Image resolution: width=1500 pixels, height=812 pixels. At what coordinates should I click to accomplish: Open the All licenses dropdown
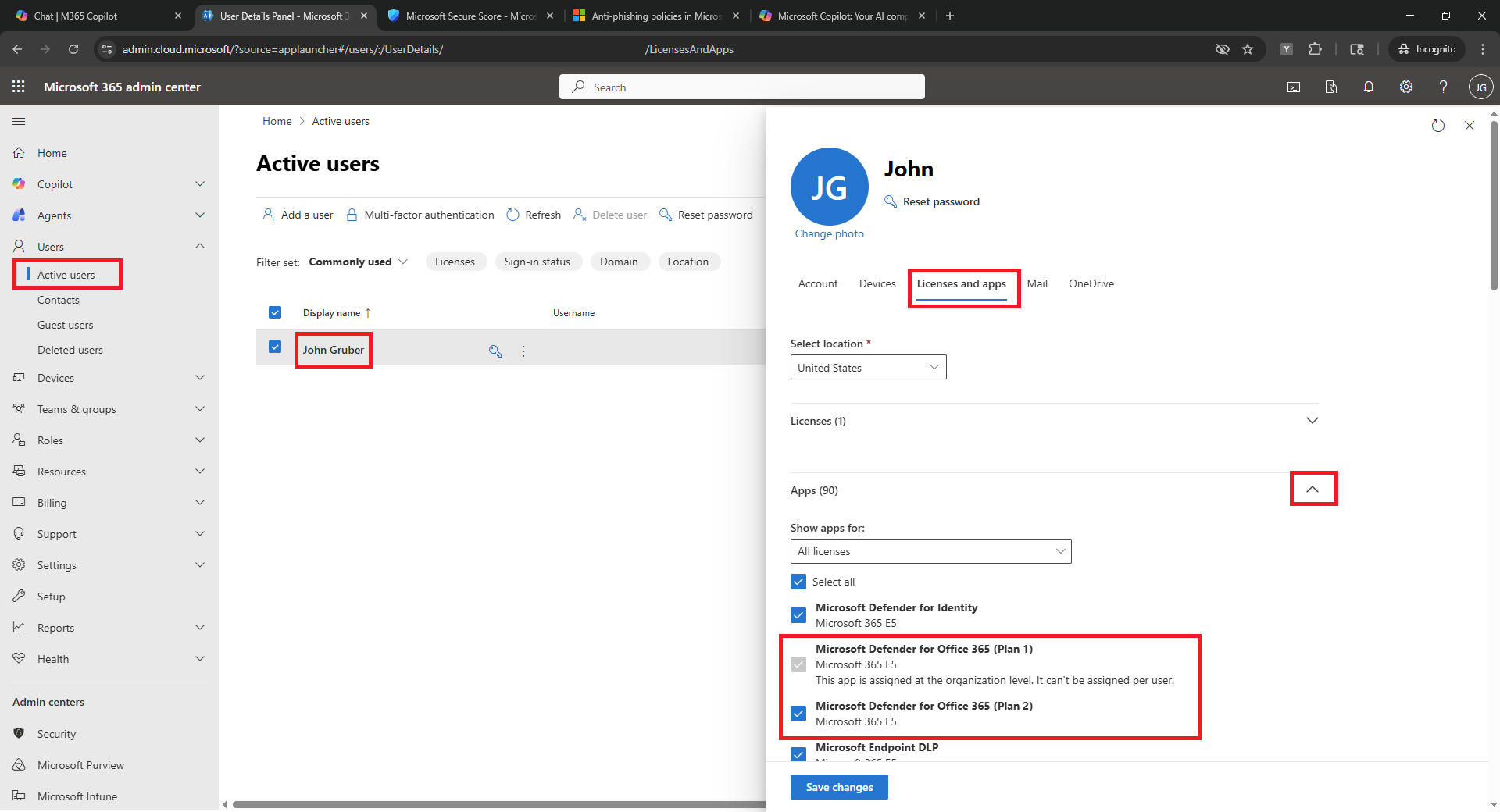click(930, 551)
